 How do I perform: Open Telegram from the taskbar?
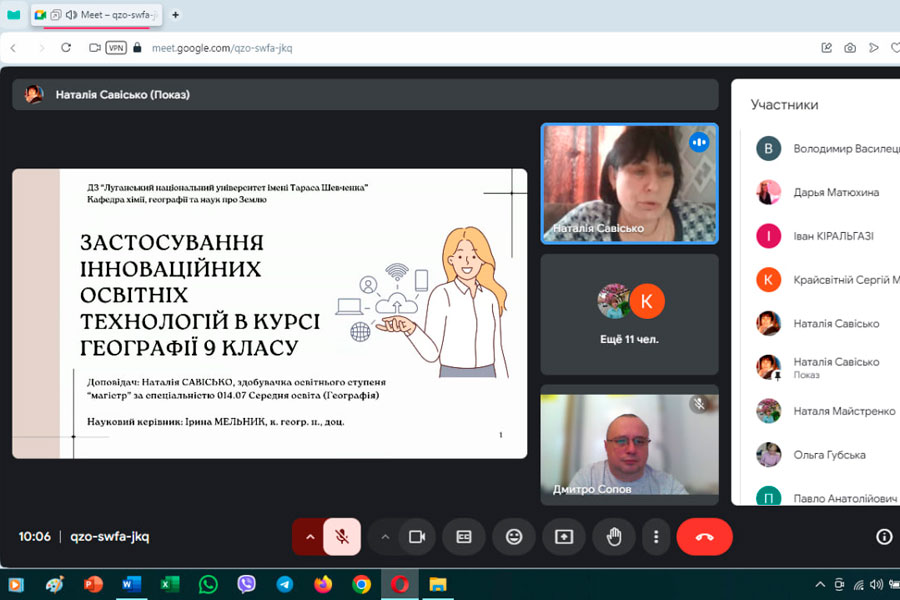point(285,584)
